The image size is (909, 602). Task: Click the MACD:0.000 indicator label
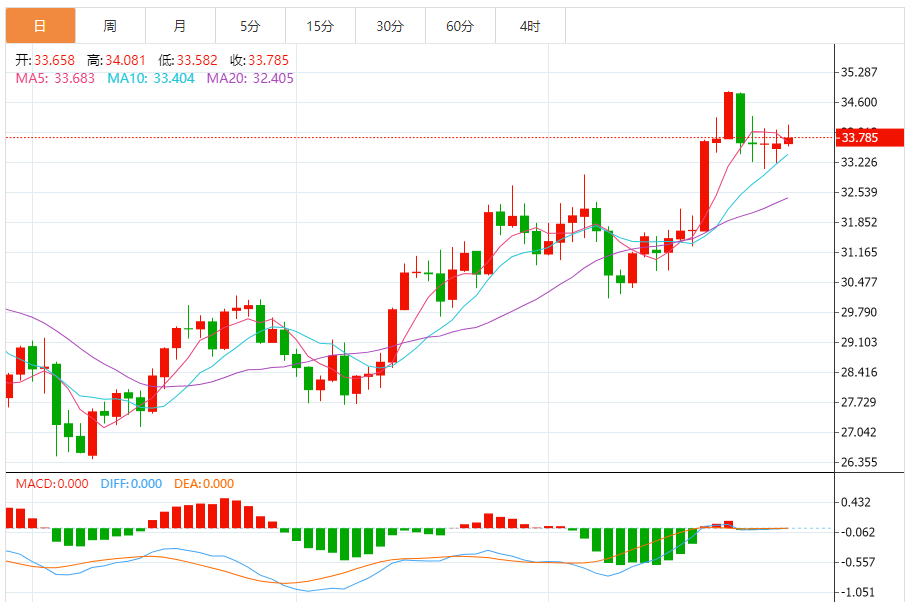(52, 484)
